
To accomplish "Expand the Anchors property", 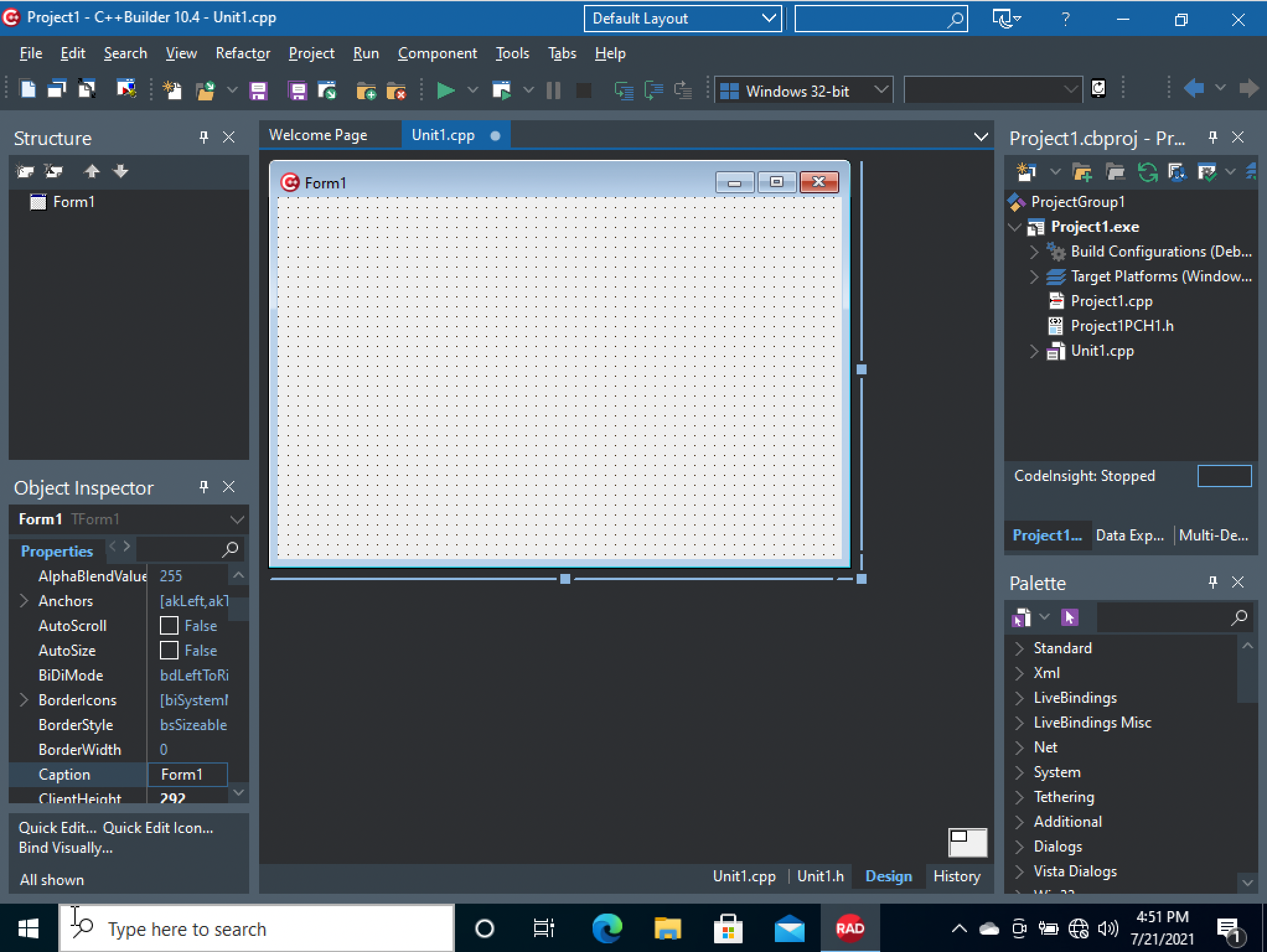I will (24, 601).
